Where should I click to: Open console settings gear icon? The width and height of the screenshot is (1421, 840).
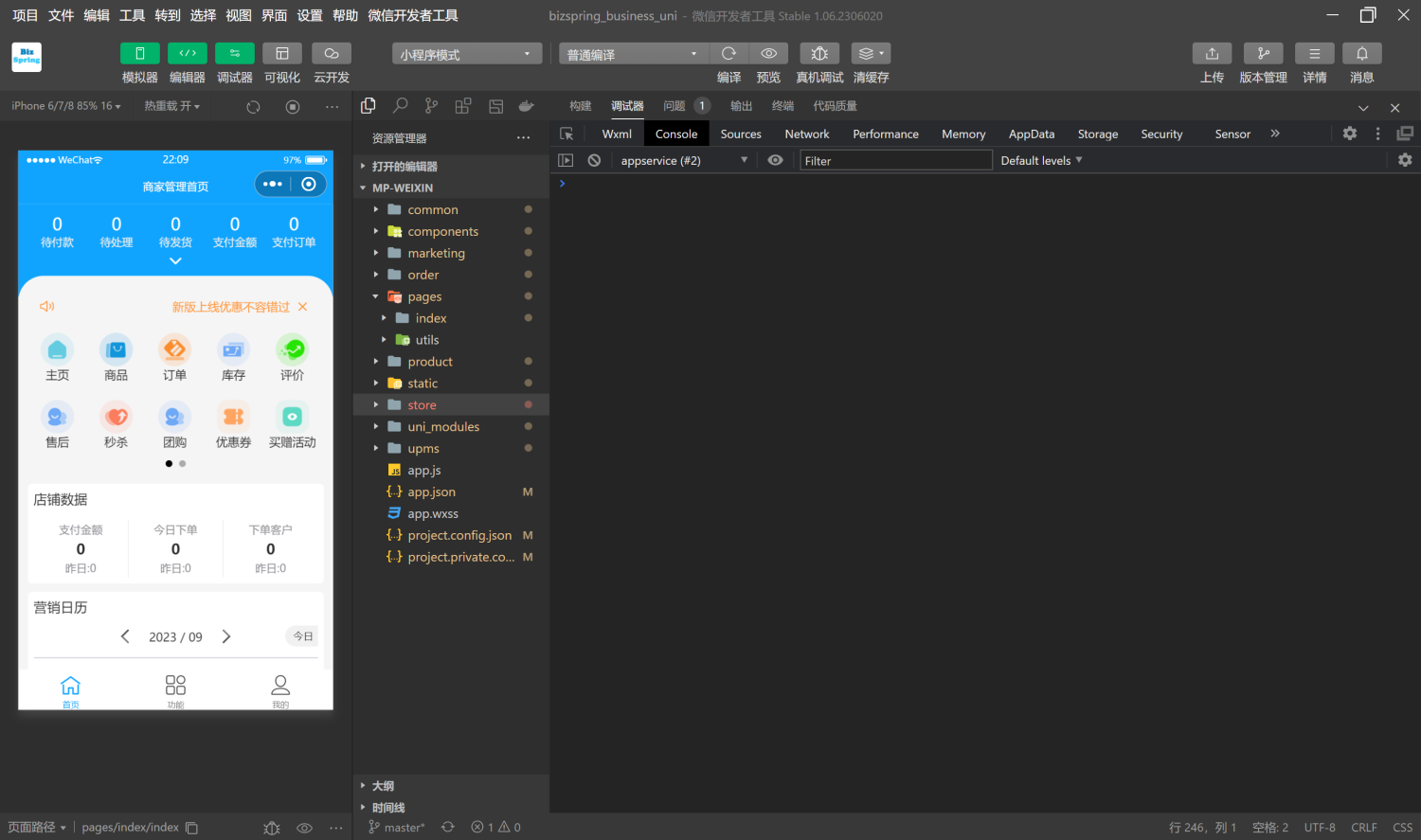point(1405,160)
